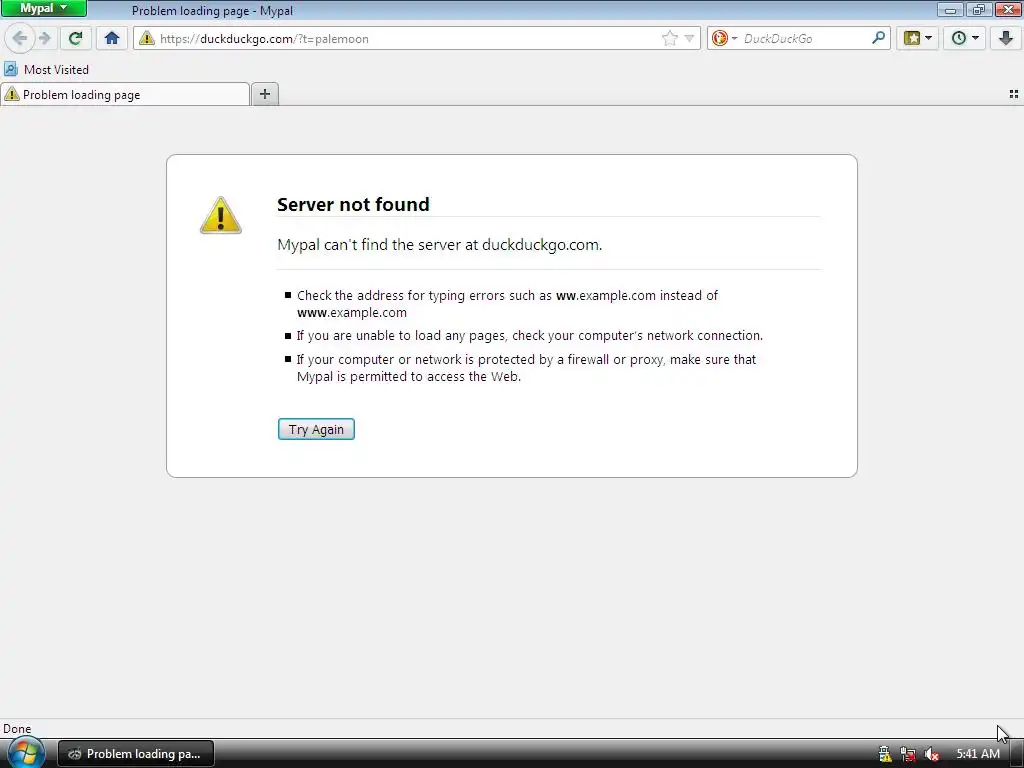Image resolution: width=1024 pixels, height=768 pixels.
Task: Click the muted volume tray icon
Action: point(931,754)
